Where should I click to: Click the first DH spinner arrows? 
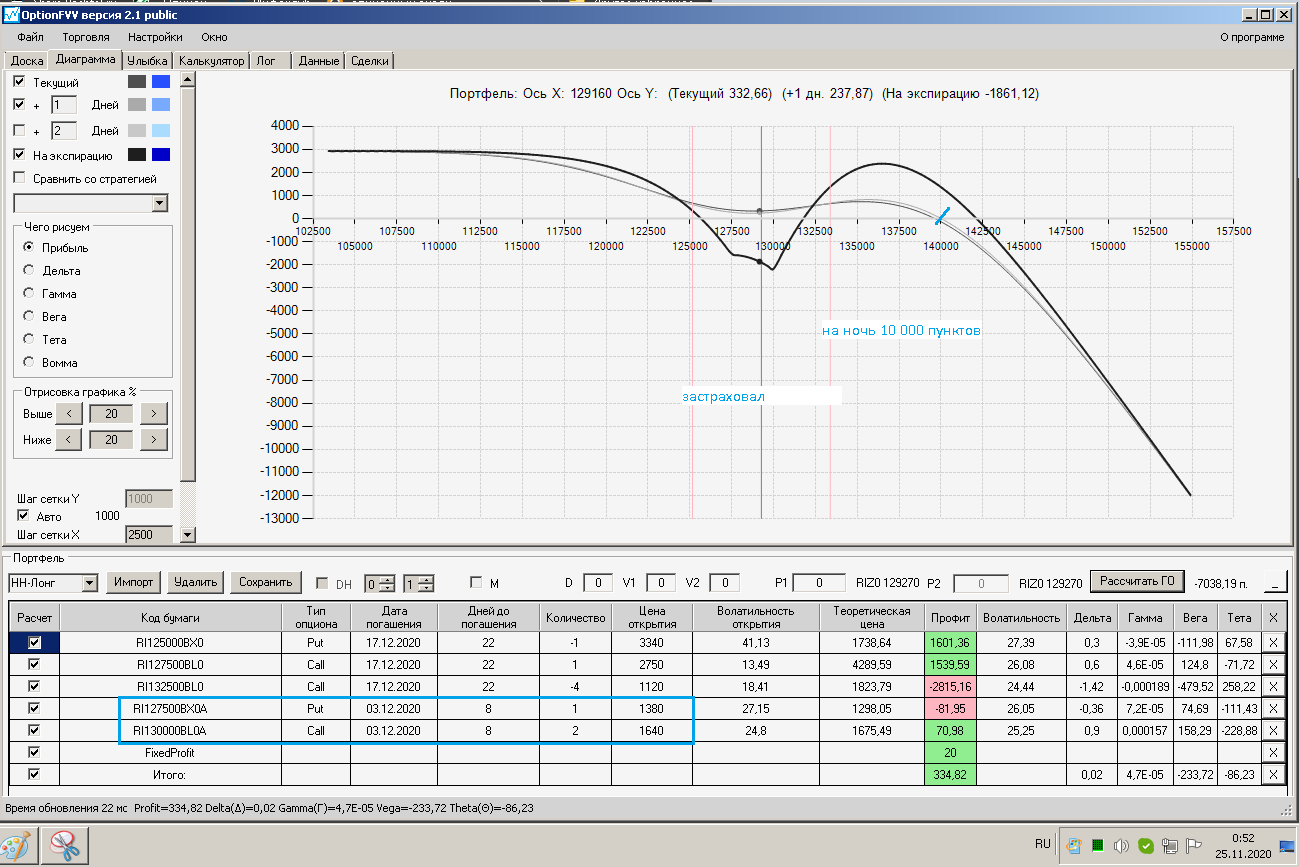[x=388, y=583]
